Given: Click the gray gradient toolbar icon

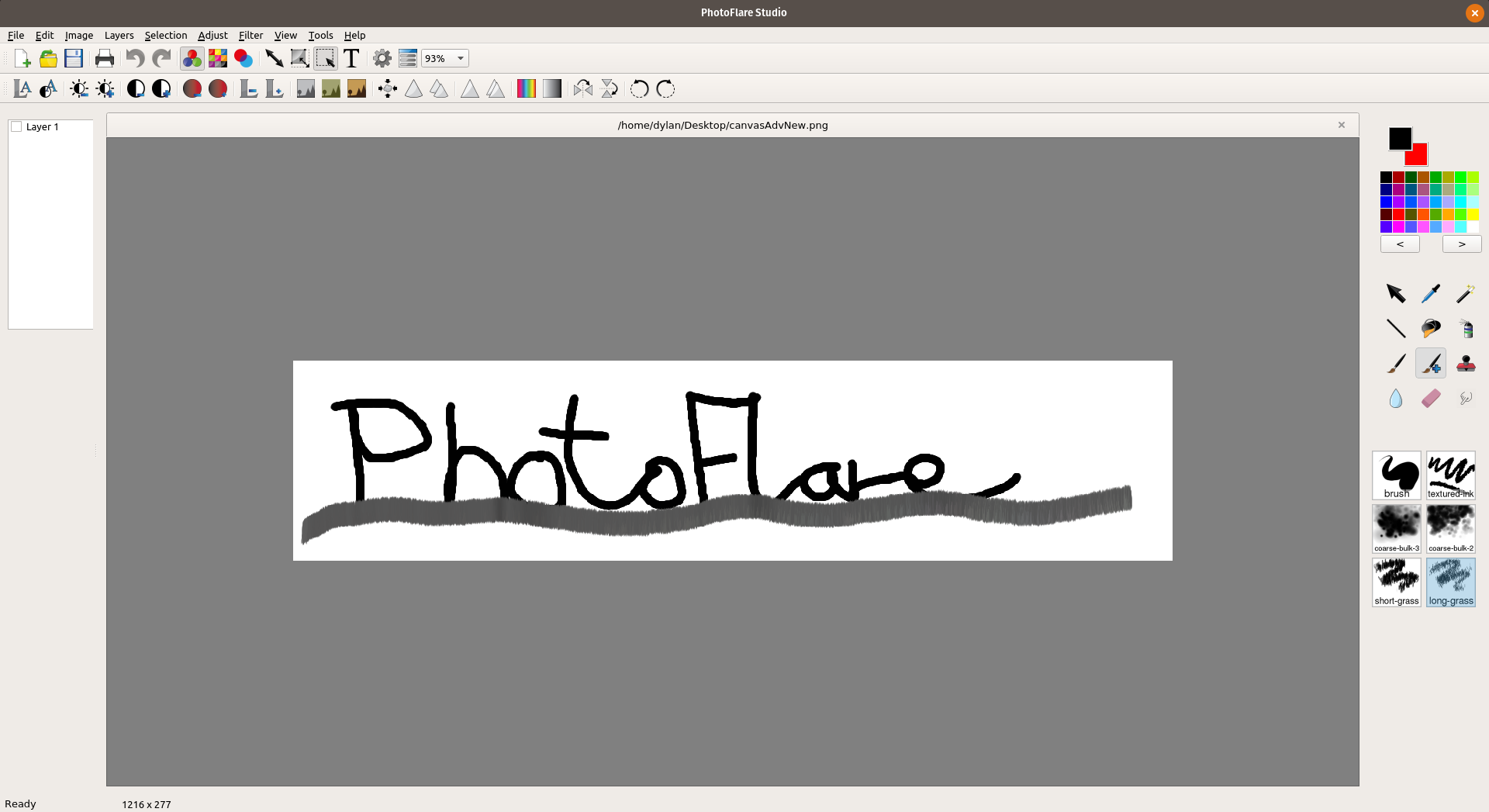Looking at the screenshot, I should (x=552, y=89).
